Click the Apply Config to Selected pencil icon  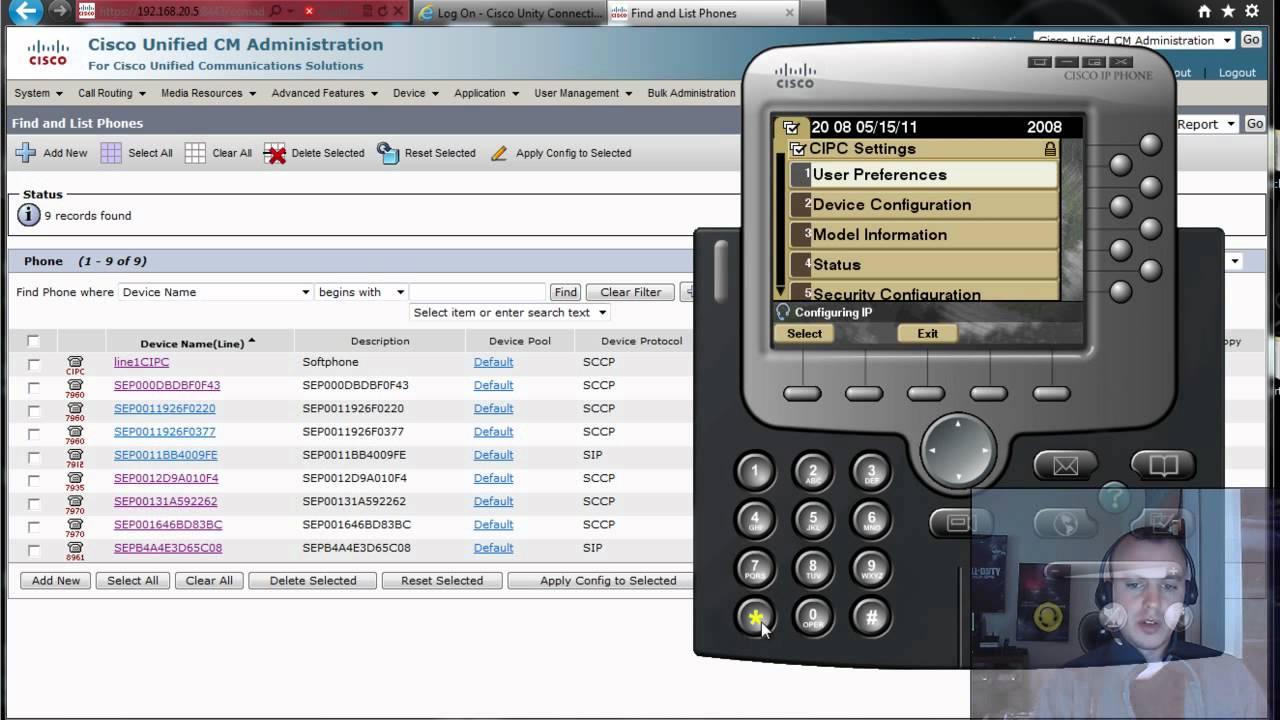(498, 153)
